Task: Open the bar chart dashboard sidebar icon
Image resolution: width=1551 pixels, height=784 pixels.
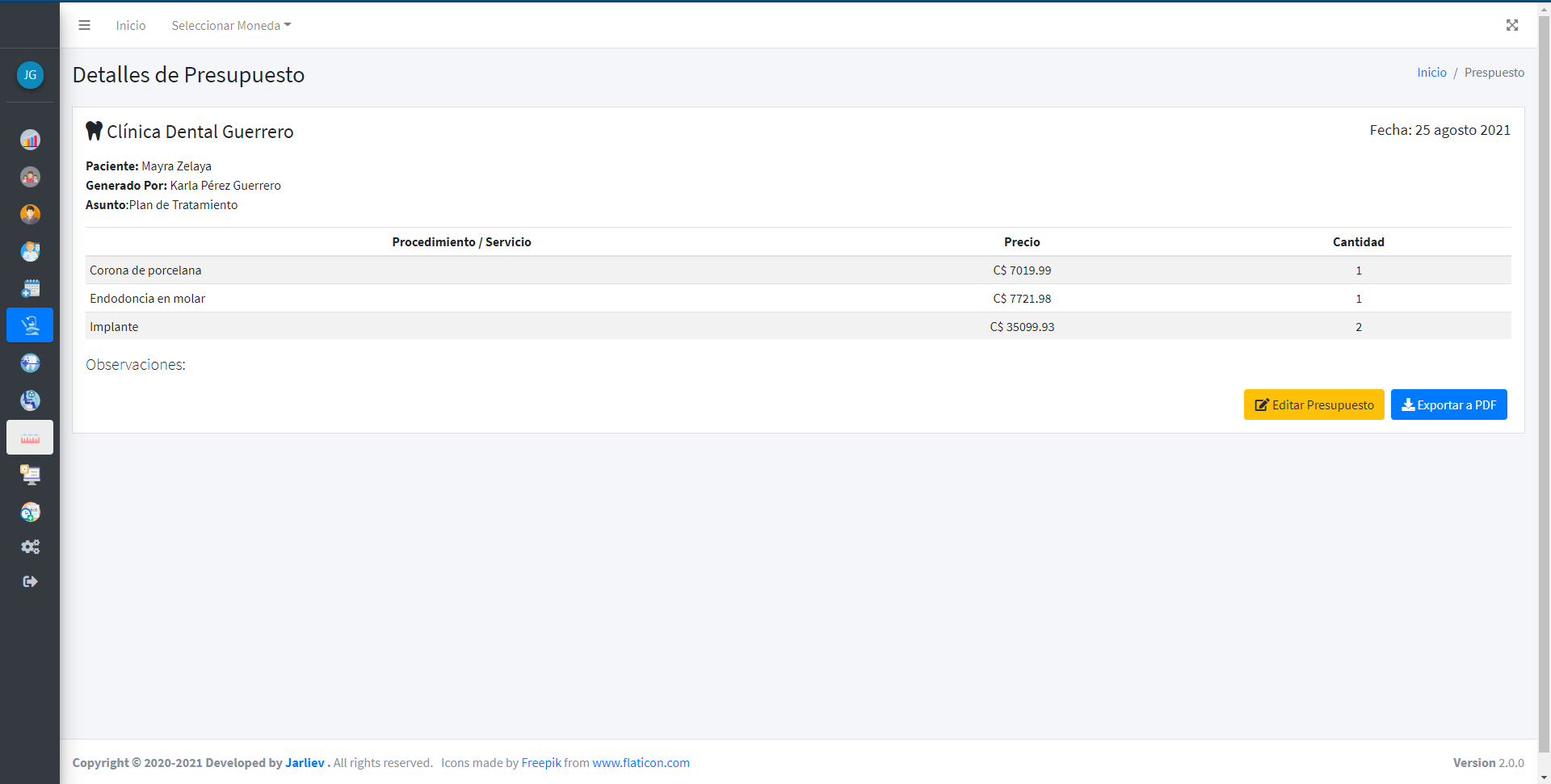Action: point(30,140)
